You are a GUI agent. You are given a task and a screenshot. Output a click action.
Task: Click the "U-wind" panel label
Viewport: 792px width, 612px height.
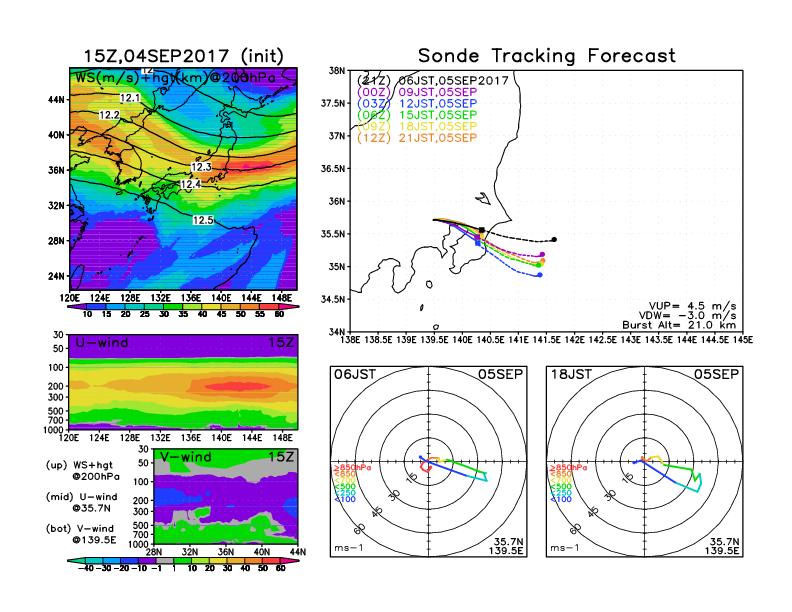coord(102,343)
